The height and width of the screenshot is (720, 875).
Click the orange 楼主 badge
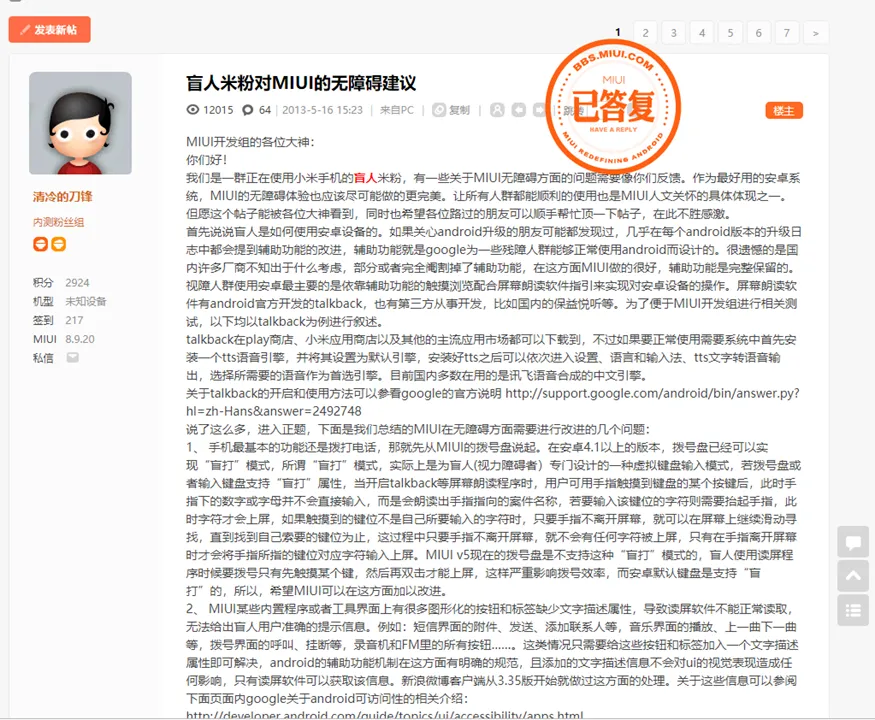784,111
